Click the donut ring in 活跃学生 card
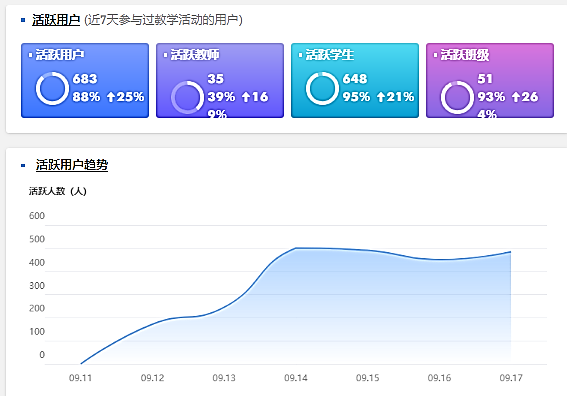The height and width of the screenshot is (396, 567). [x=322, y=89]
